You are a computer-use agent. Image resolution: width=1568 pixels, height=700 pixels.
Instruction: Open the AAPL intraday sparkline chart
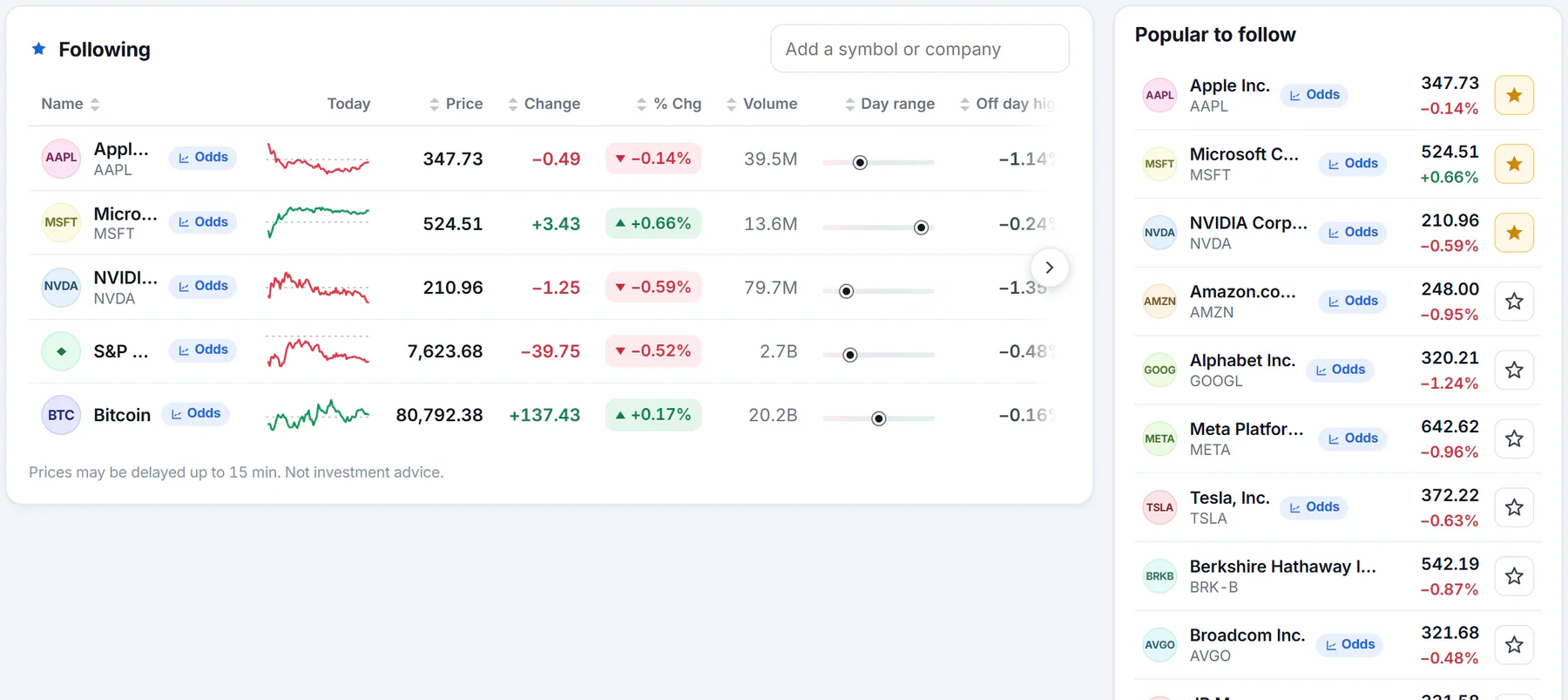pyautogui.click(x=318, y=160)
